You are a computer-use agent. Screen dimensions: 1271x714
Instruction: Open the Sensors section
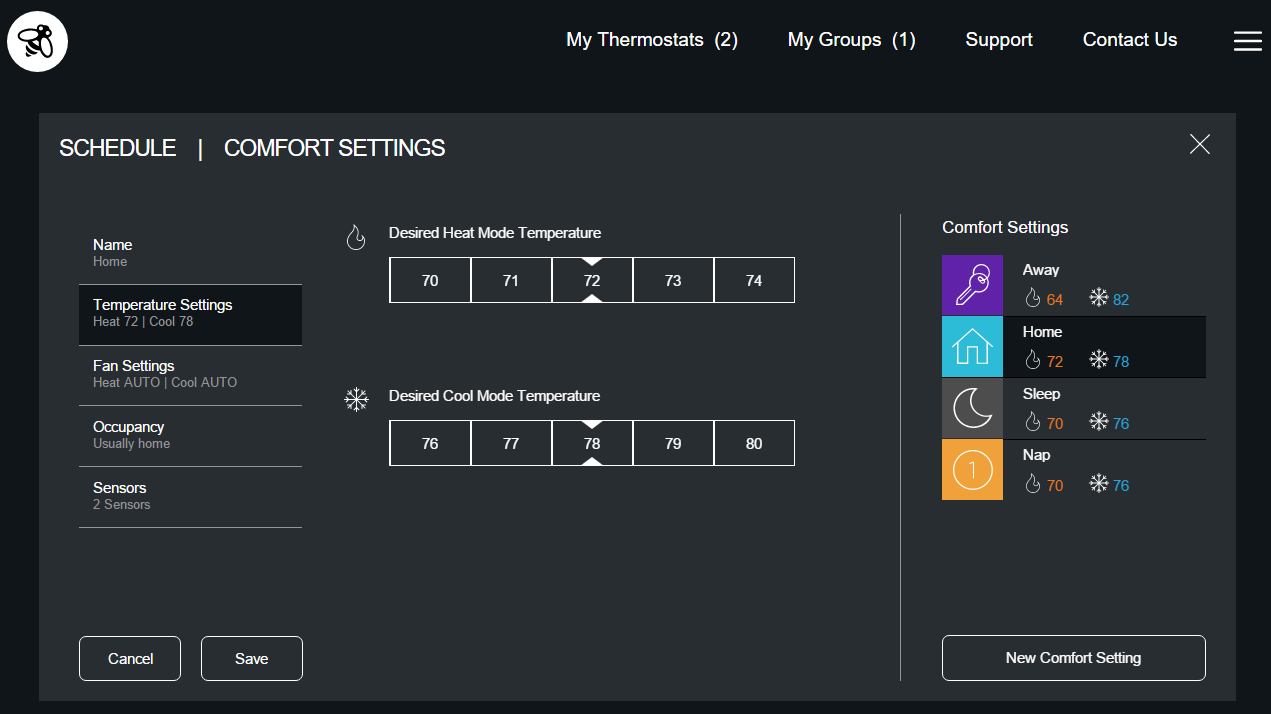click(190, 496)
